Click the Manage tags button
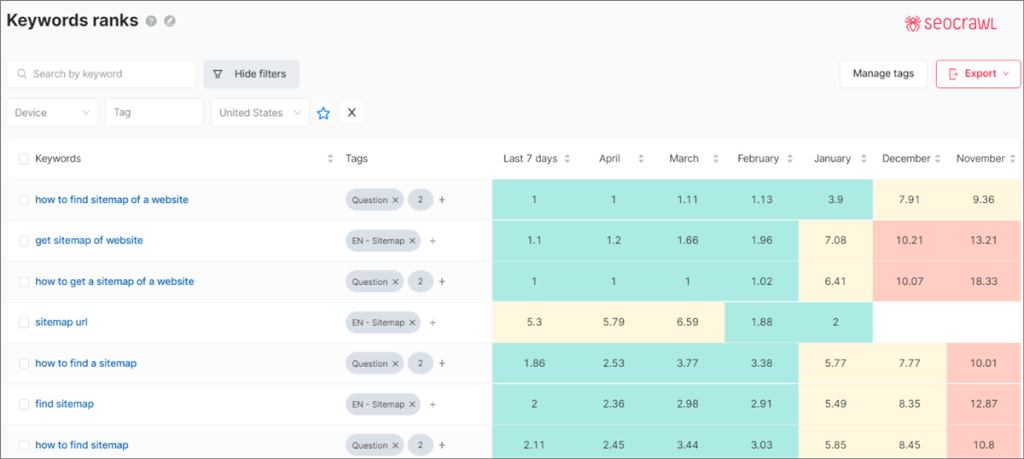Viewport: 1024px width, 459px height. pyautogui.click(x=883, y=74)
